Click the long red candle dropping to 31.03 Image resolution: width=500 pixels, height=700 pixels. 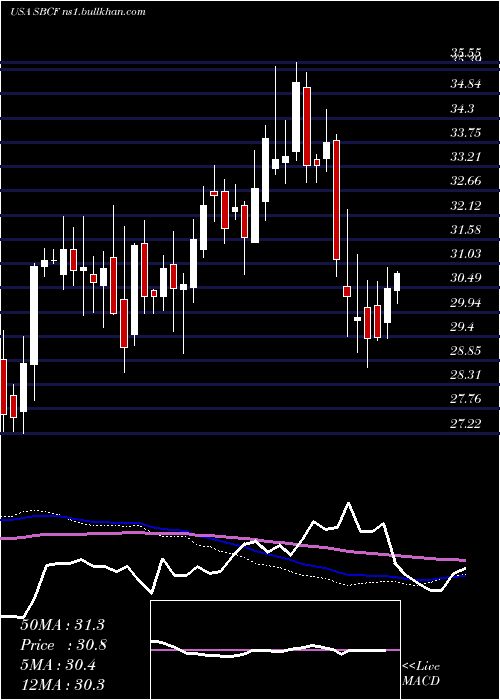coord(336,200)
